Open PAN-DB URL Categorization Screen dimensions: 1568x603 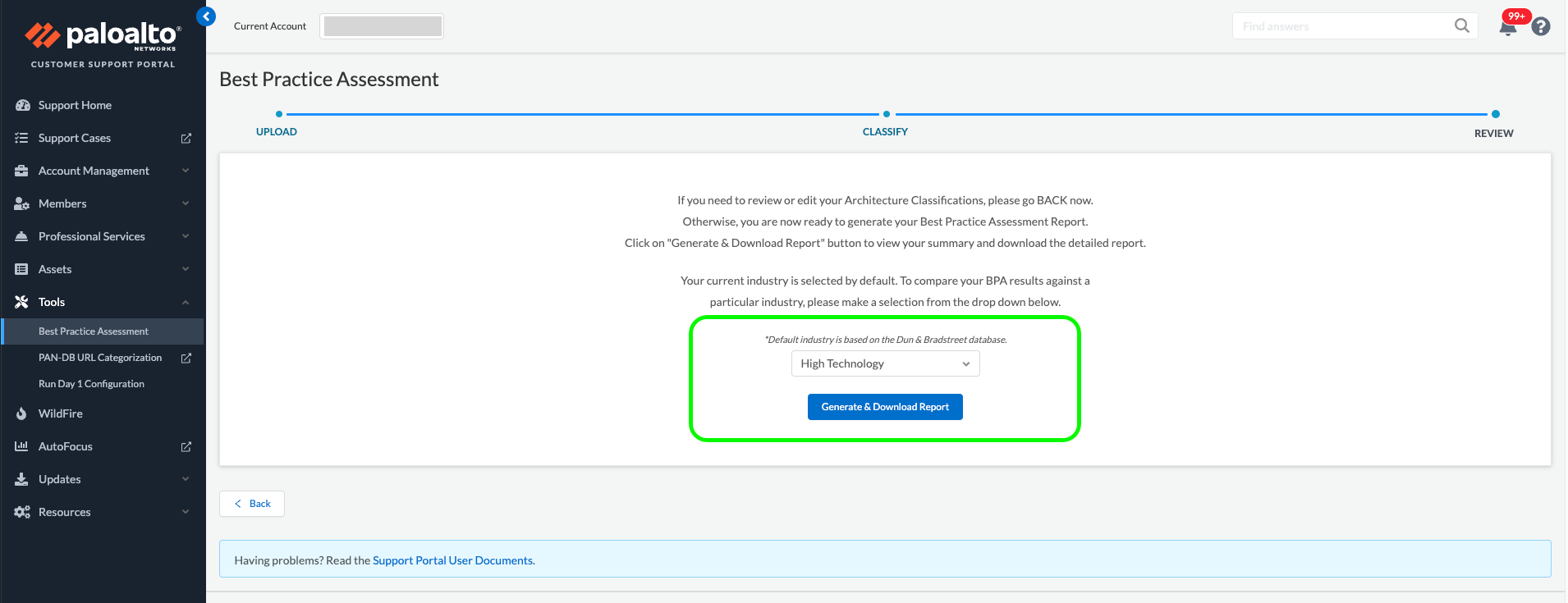point(100,358)
